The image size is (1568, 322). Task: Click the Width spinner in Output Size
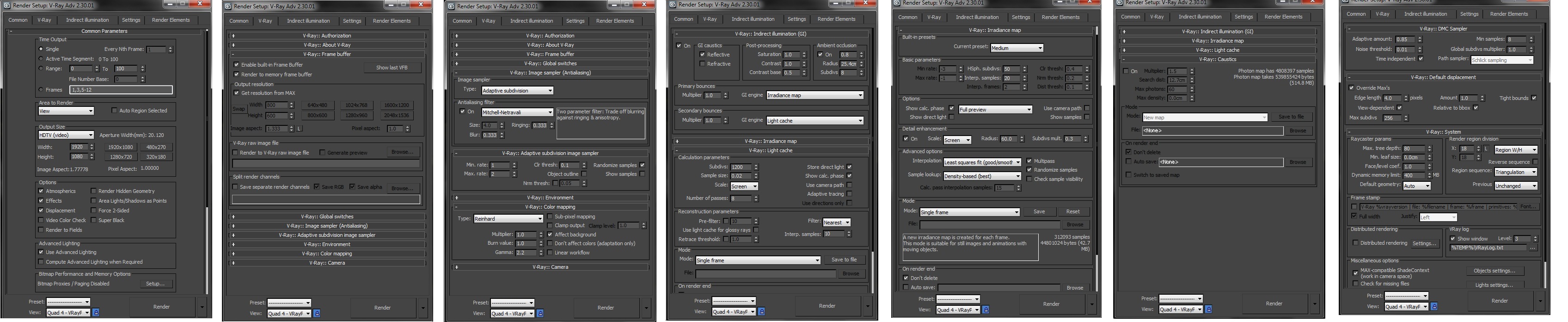pos(92,147)
